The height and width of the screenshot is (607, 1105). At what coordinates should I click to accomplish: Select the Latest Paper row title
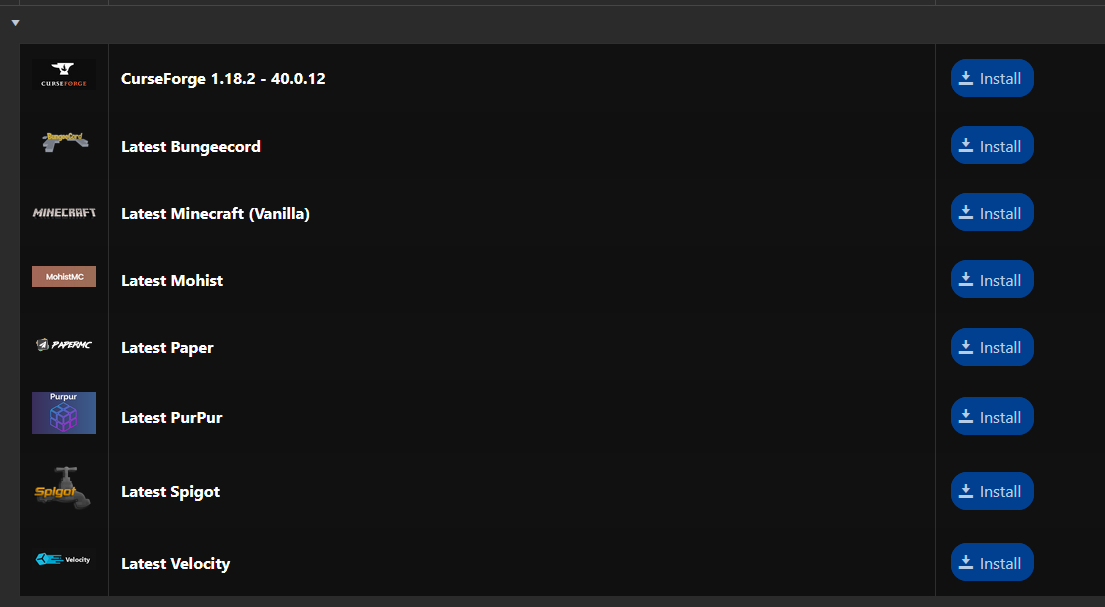click(x=167, y=348)
